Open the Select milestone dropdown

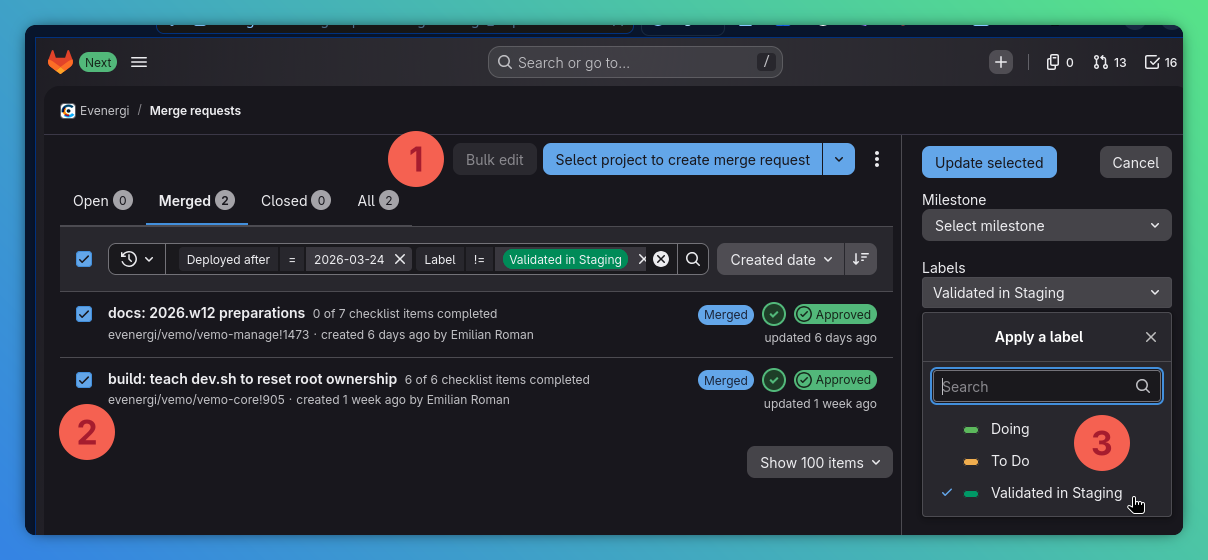(1046, 226)
